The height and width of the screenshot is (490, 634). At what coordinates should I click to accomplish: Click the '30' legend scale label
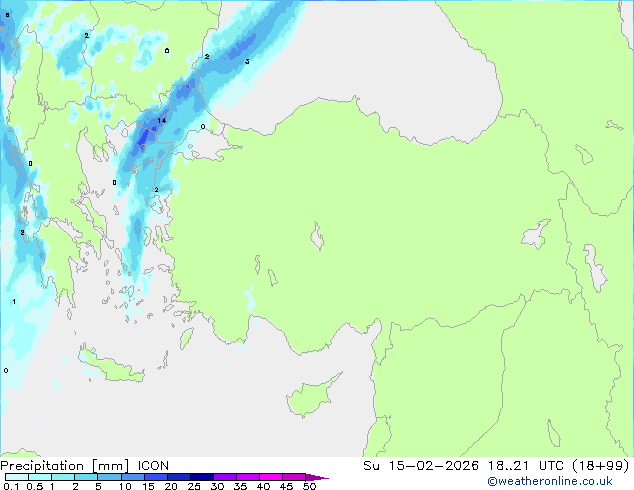(217, 486)
